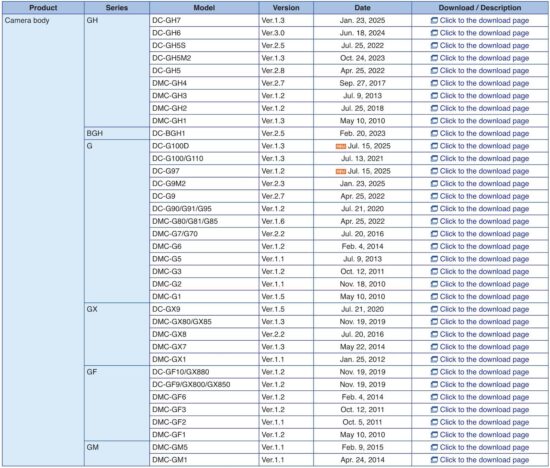Click the NEW badge beside DC-G100D date
The image size is (550, 468).
[x=341, y=146]
